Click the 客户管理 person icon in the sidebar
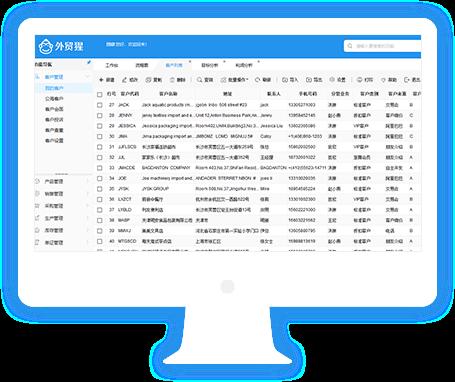This screenshot has width=455, height=382. tap(37, 77)
